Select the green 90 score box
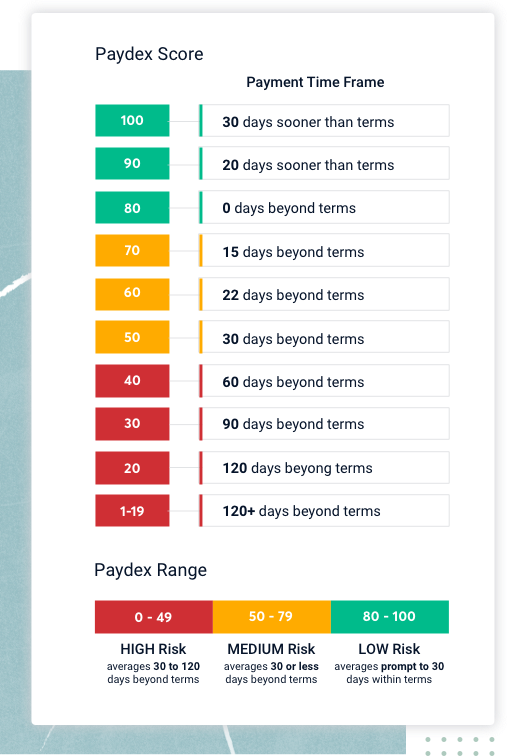Screen dimensions: 507x756 point(132,163)
